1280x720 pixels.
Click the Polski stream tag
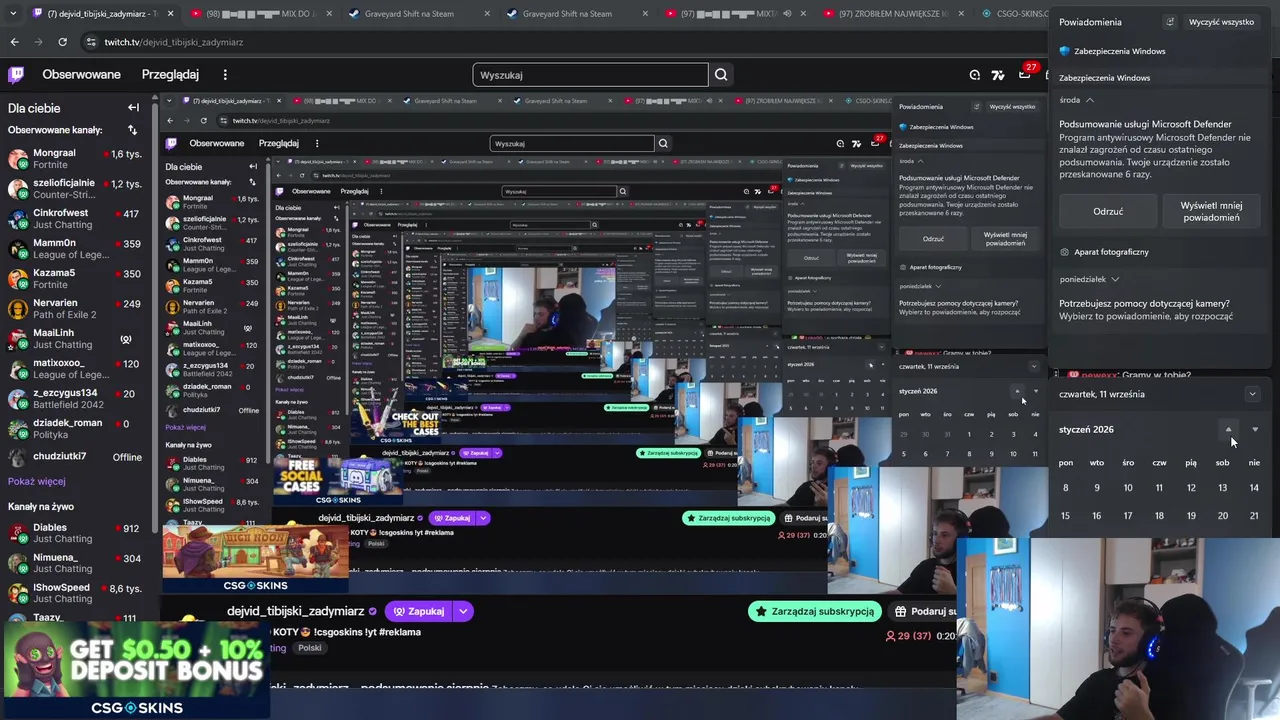(x=310, y=648)
